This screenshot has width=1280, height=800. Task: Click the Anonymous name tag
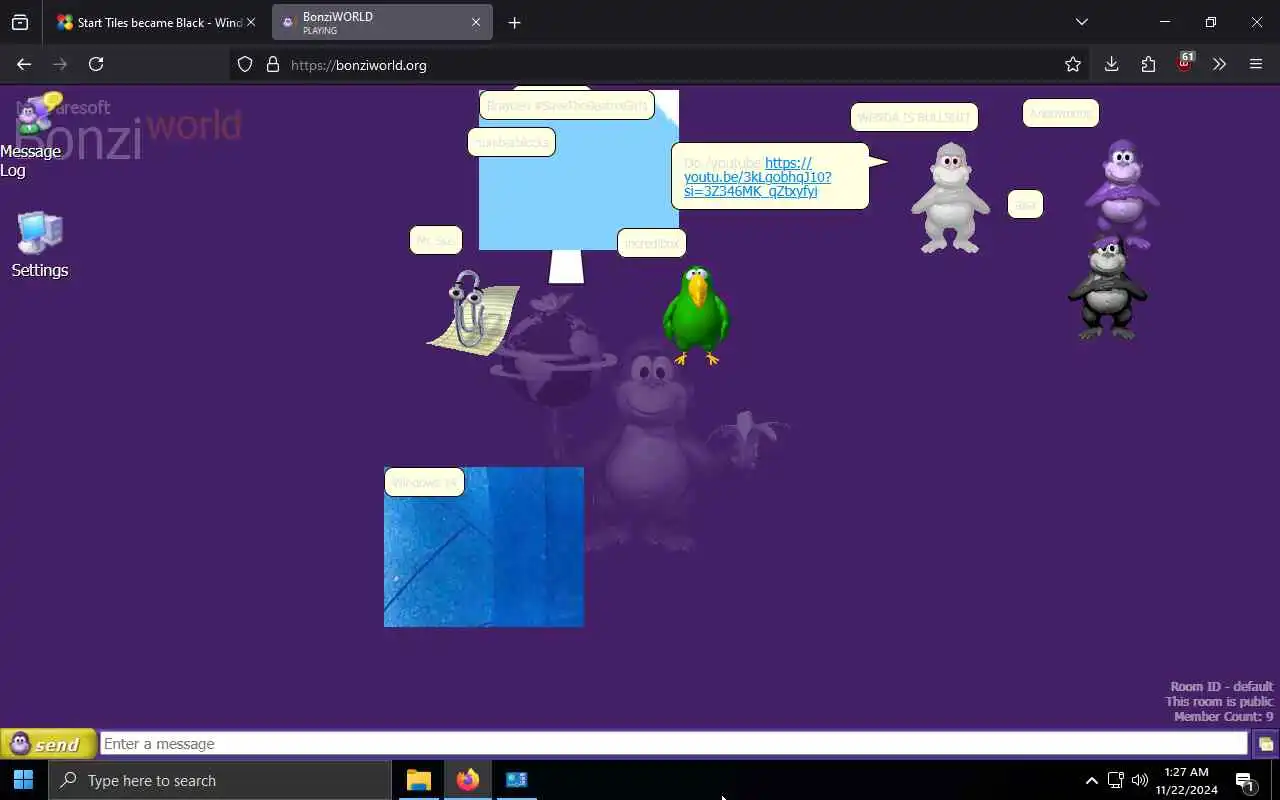[1061, 113]
